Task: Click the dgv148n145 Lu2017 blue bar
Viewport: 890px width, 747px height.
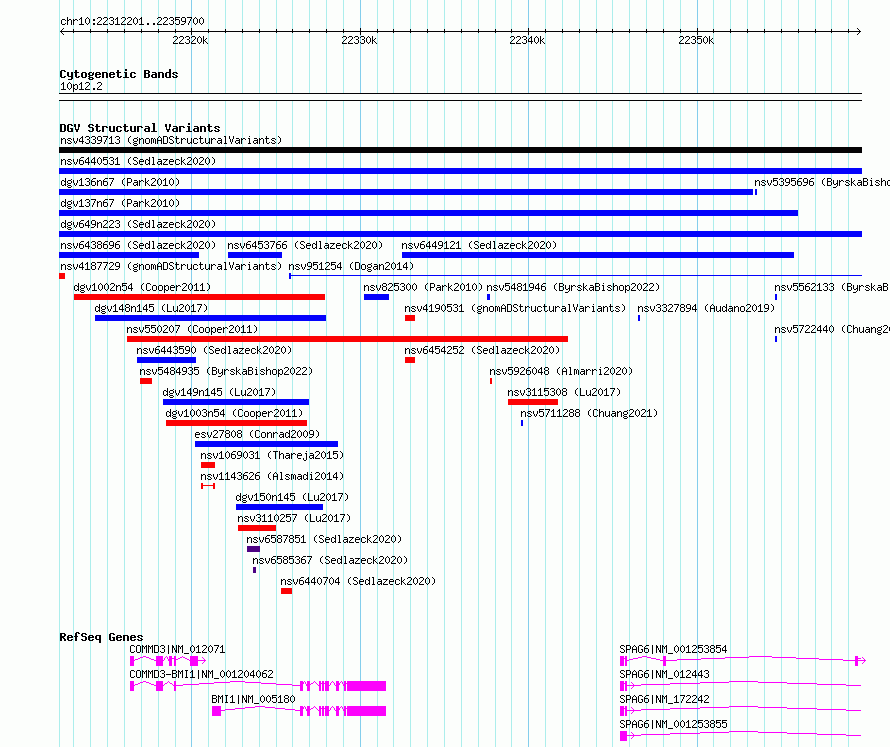Action: pos(211,318)
